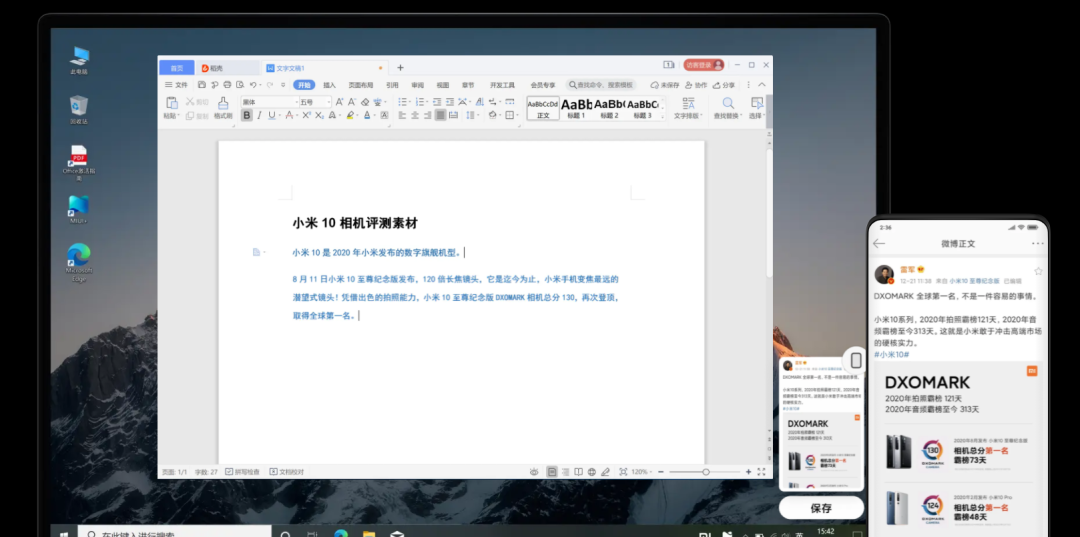Click the Text Layout (文字排版) icon

[688, 103]
